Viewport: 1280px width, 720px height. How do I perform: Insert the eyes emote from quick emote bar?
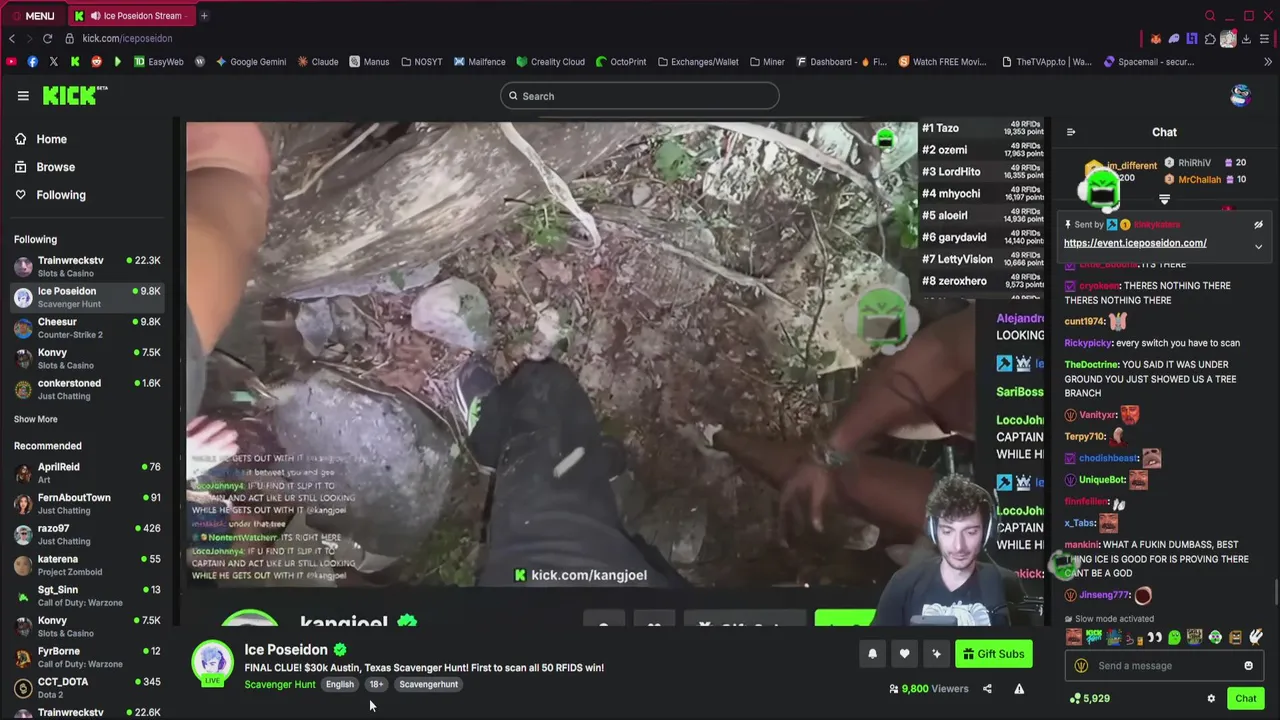click(x=1155, y=637)
